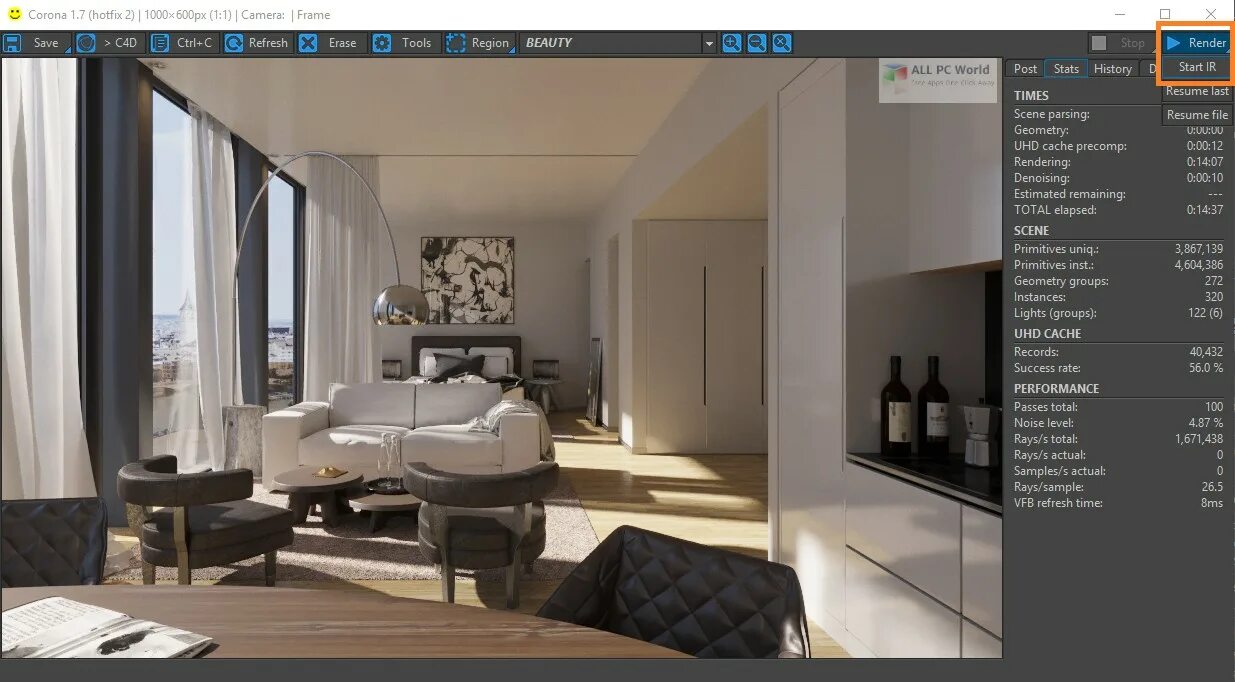Zoom out with the magnifier minus icon

[x=757, y=43]
